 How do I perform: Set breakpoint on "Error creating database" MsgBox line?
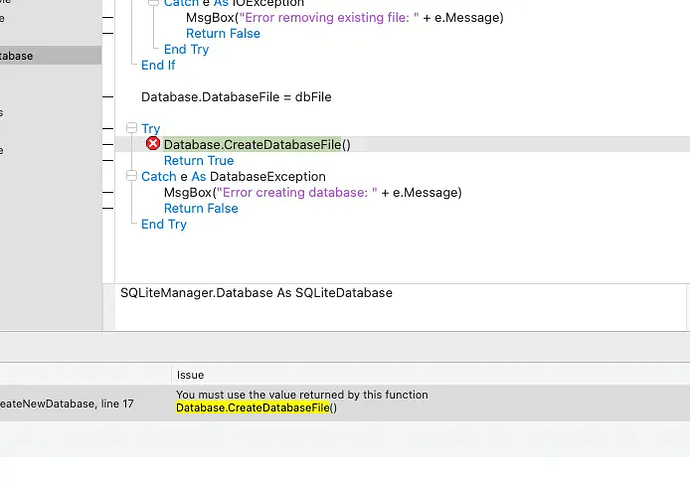(x=108, y=193)
